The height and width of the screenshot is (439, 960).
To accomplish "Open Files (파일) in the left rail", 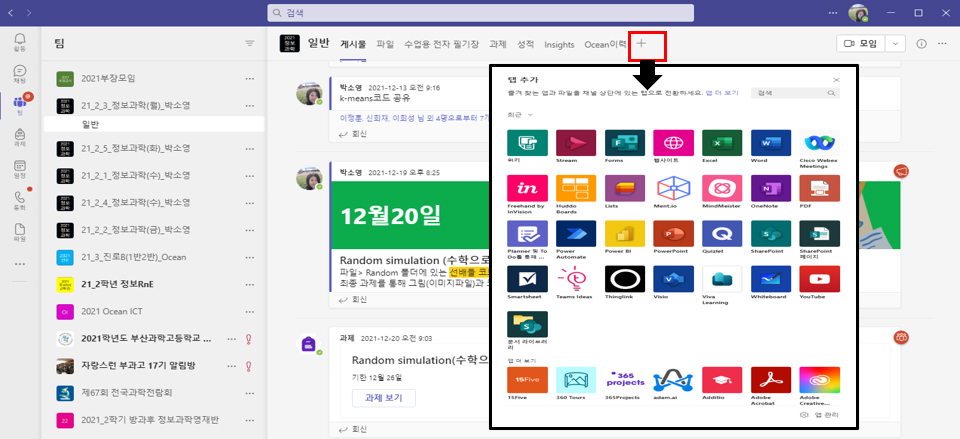I will 20,233.
